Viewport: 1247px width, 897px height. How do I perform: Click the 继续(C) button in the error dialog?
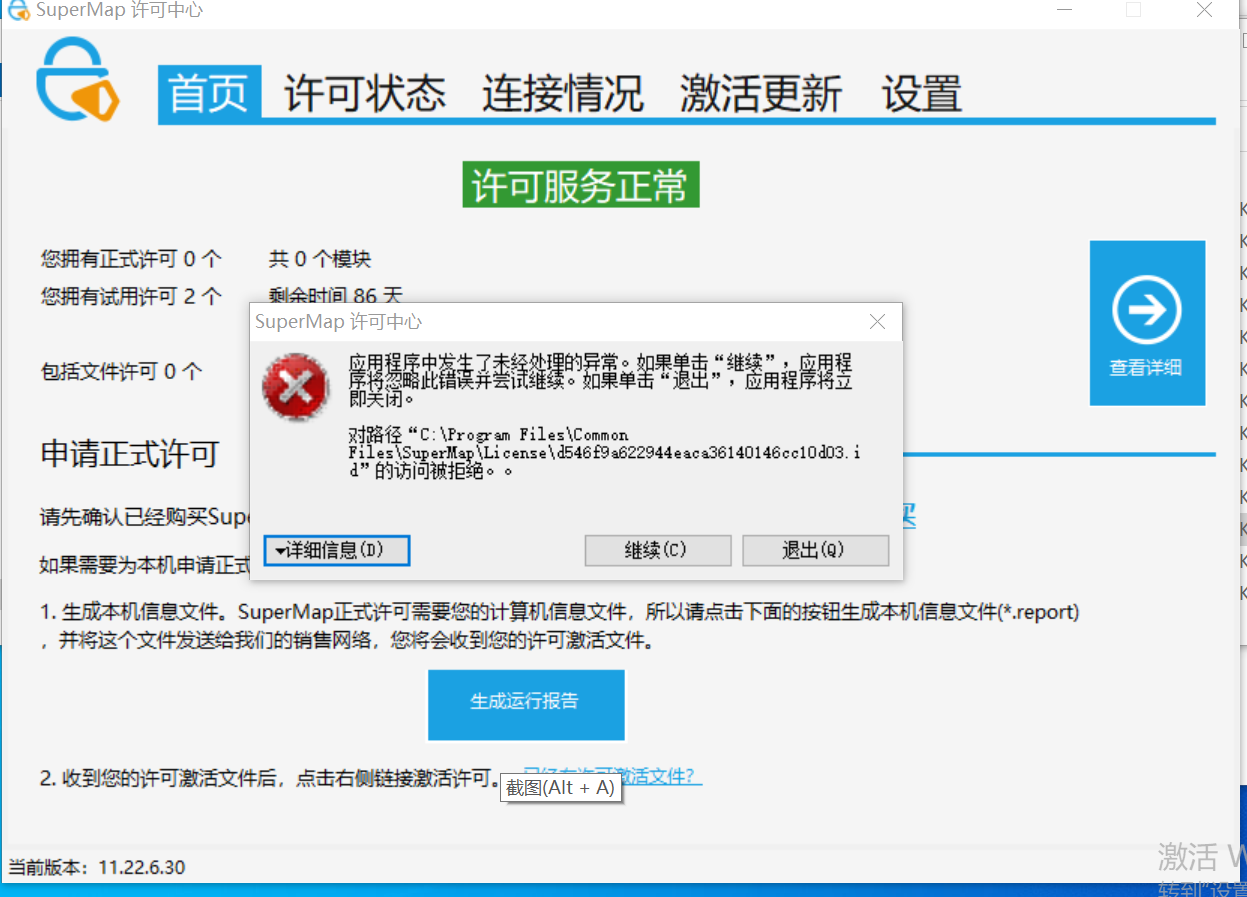click(657, 550)
